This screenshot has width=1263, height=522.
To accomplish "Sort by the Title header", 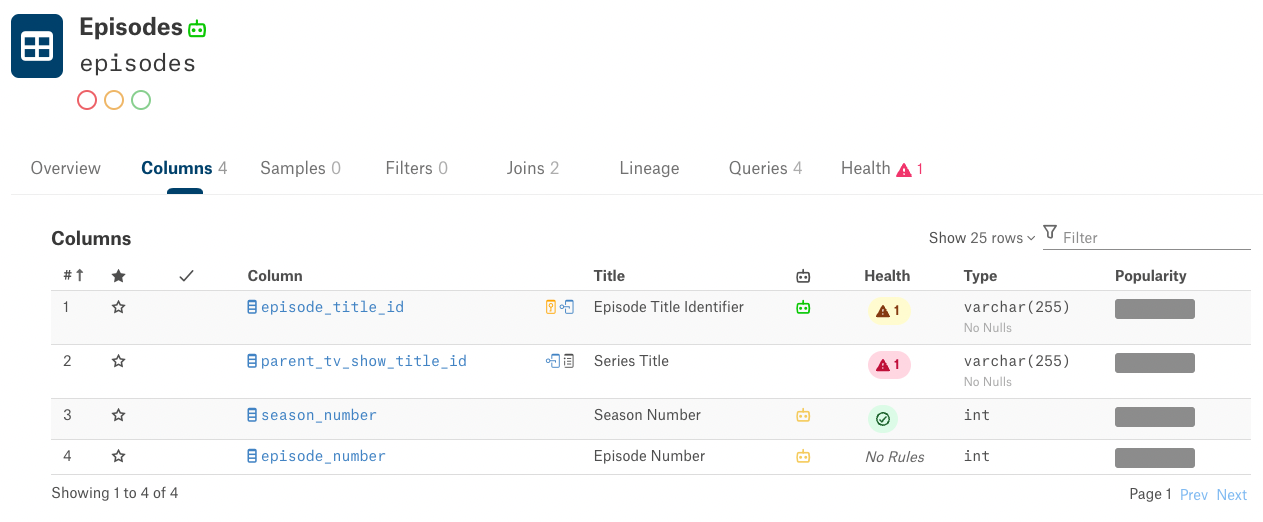I will (x=609, y=276).
